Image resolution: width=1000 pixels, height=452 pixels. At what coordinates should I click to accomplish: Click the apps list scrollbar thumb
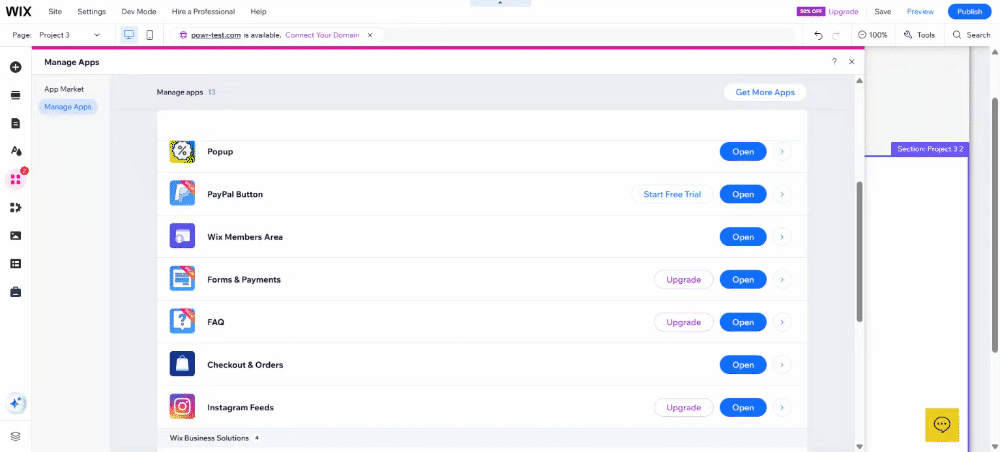[x=859, y=251]
